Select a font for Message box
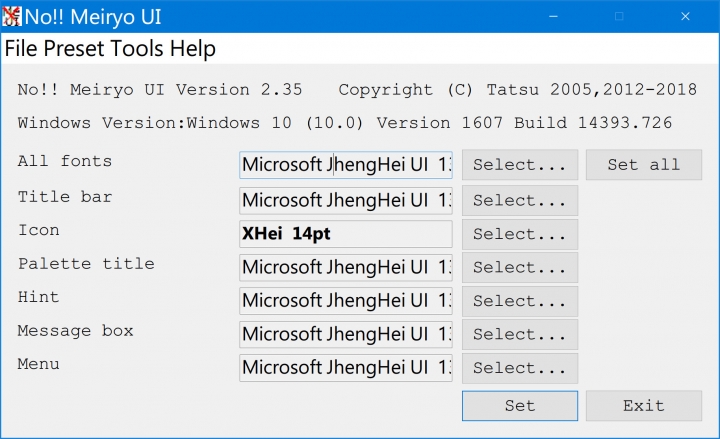The width and height of the screenshot is (720, 439). click(520, 334)
